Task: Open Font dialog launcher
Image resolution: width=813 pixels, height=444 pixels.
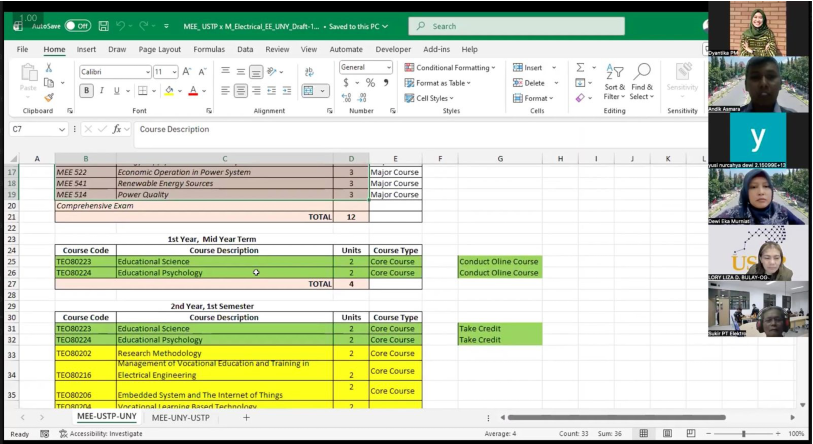Action: [x=209, y=110]
